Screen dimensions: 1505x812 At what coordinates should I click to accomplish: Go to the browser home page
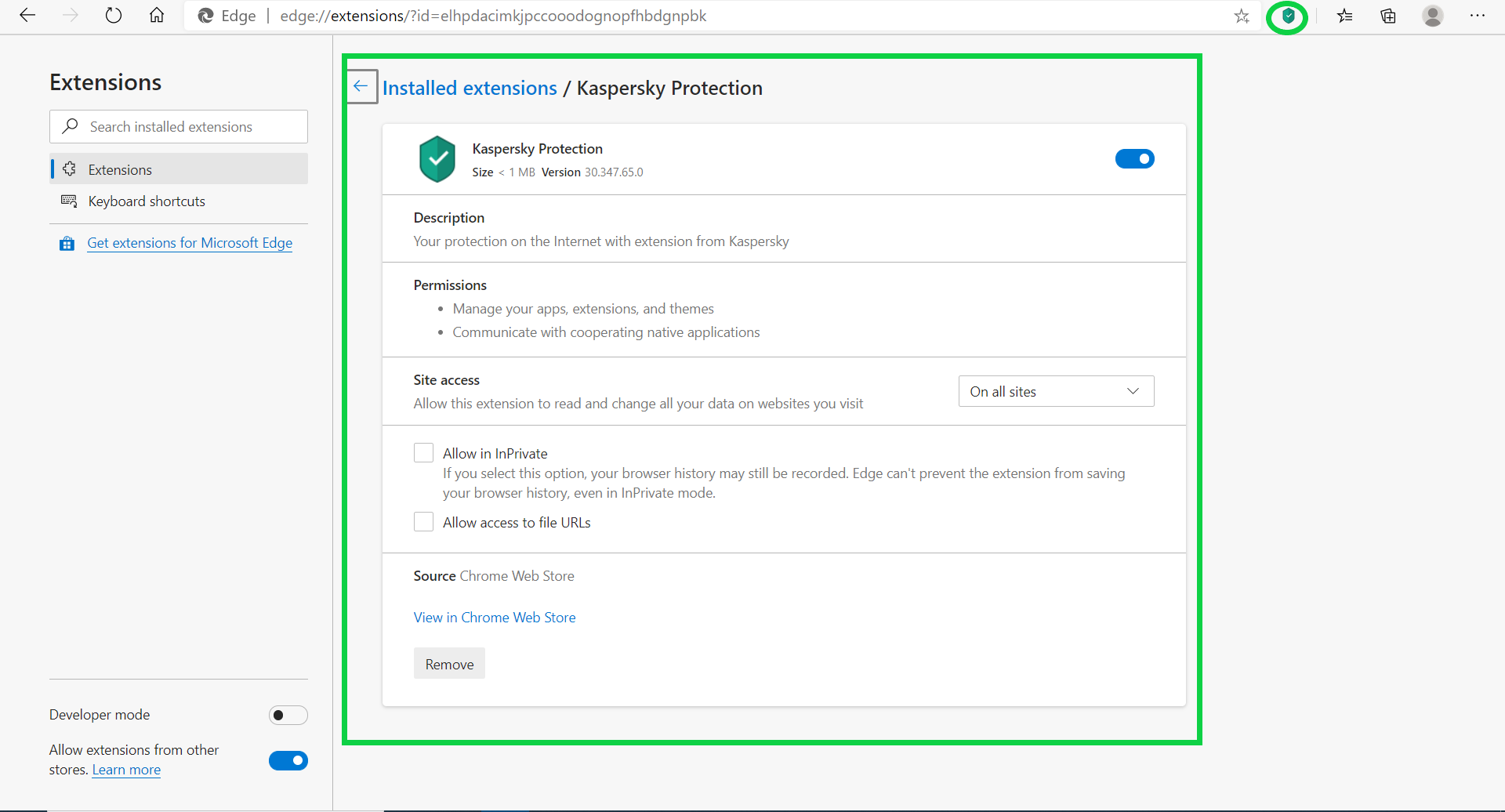coord(157,16)
